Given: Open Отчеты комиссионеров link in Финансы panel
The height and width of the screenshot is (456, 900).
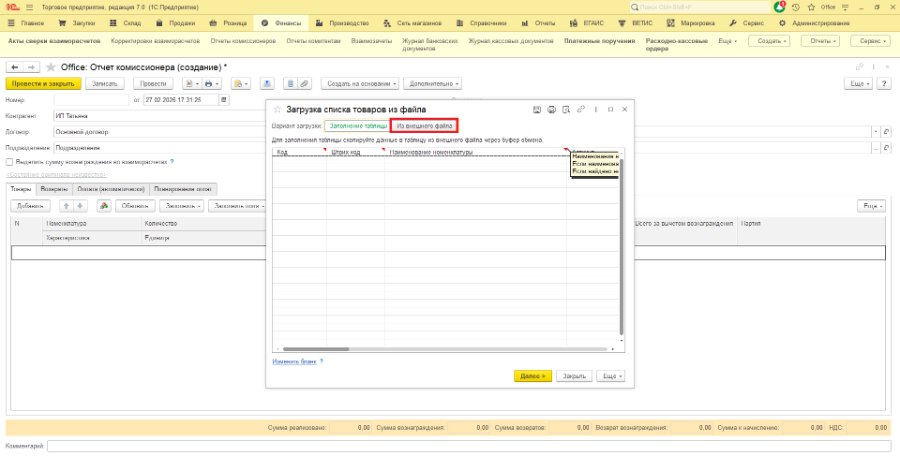Looking at the screenshot, I should [x=243, y=41].
